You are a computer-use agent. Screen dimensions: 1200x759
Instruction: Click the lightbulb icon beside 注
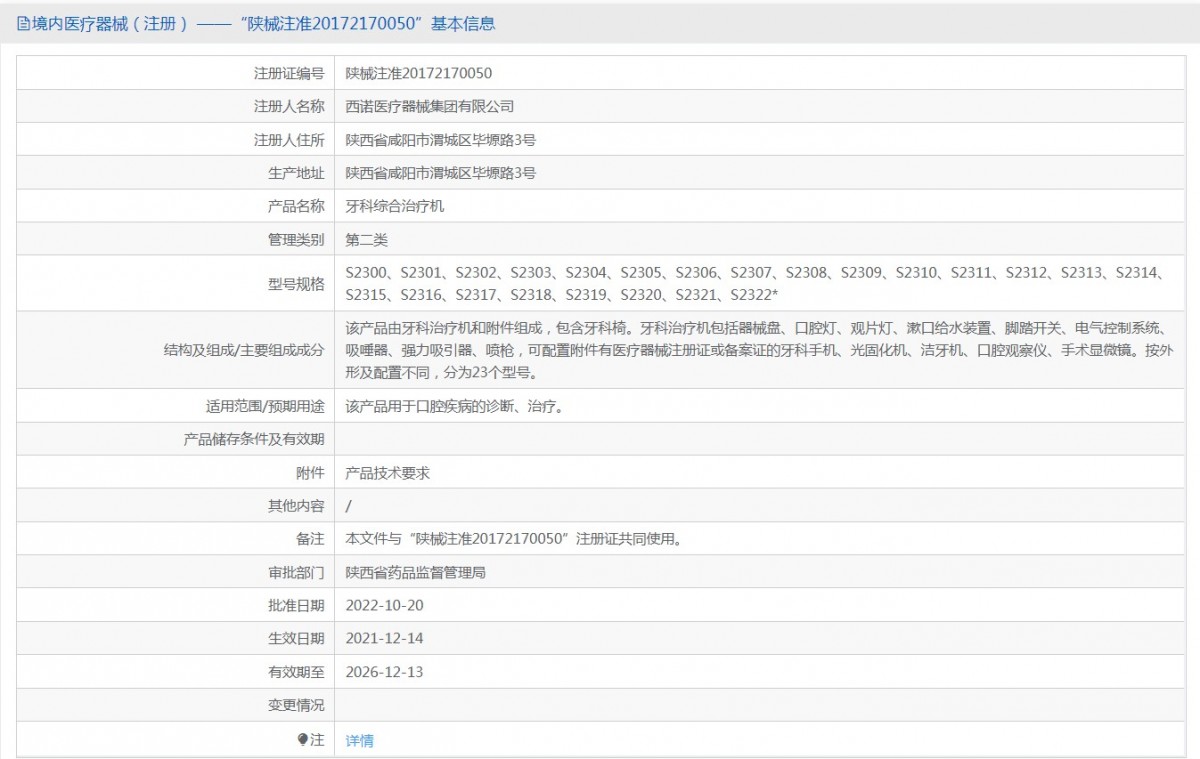click(x=303, y=740)
